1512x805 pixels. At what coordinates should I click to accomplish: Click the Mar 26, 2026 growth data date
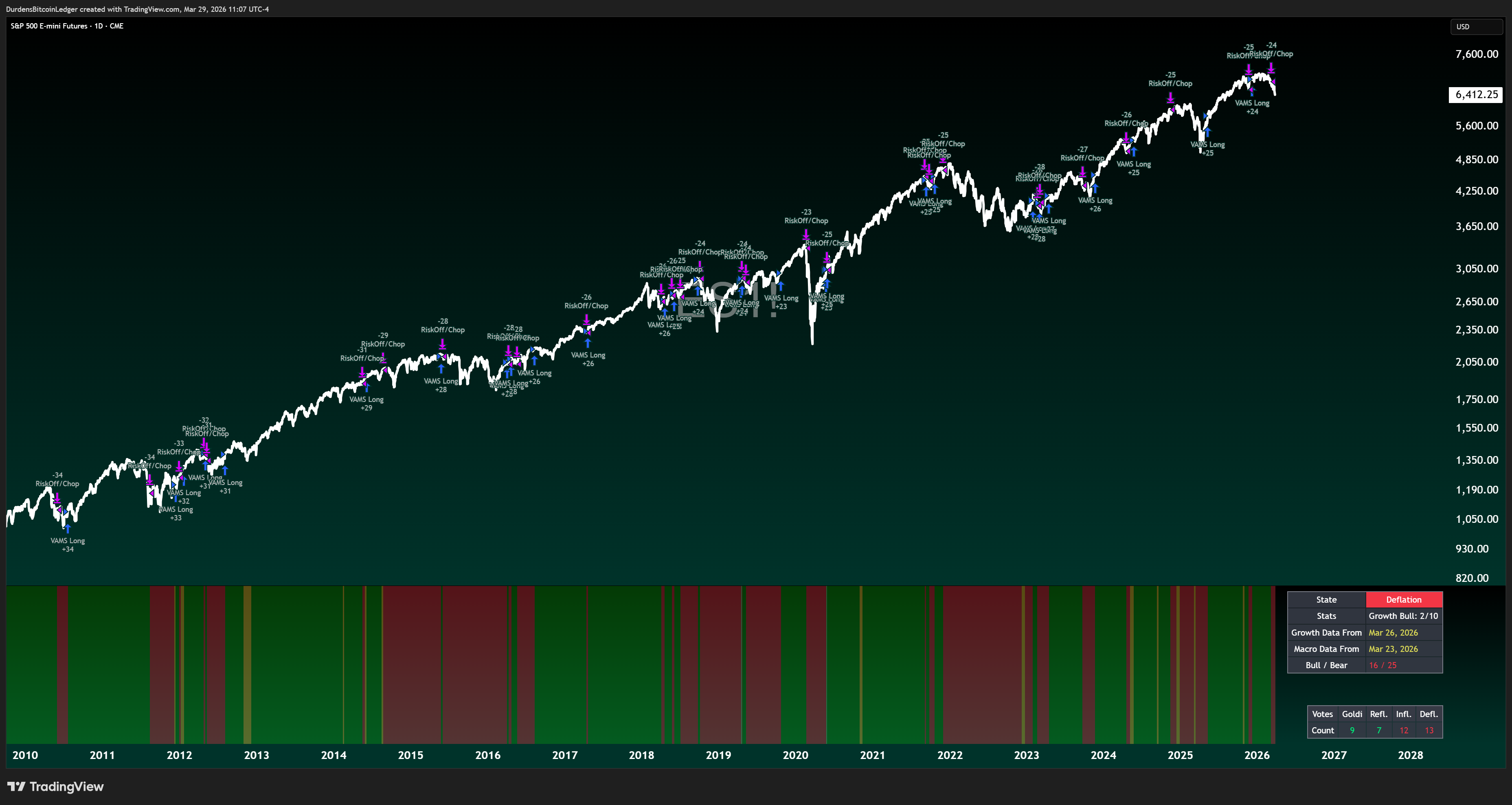tap(1393, 632)
